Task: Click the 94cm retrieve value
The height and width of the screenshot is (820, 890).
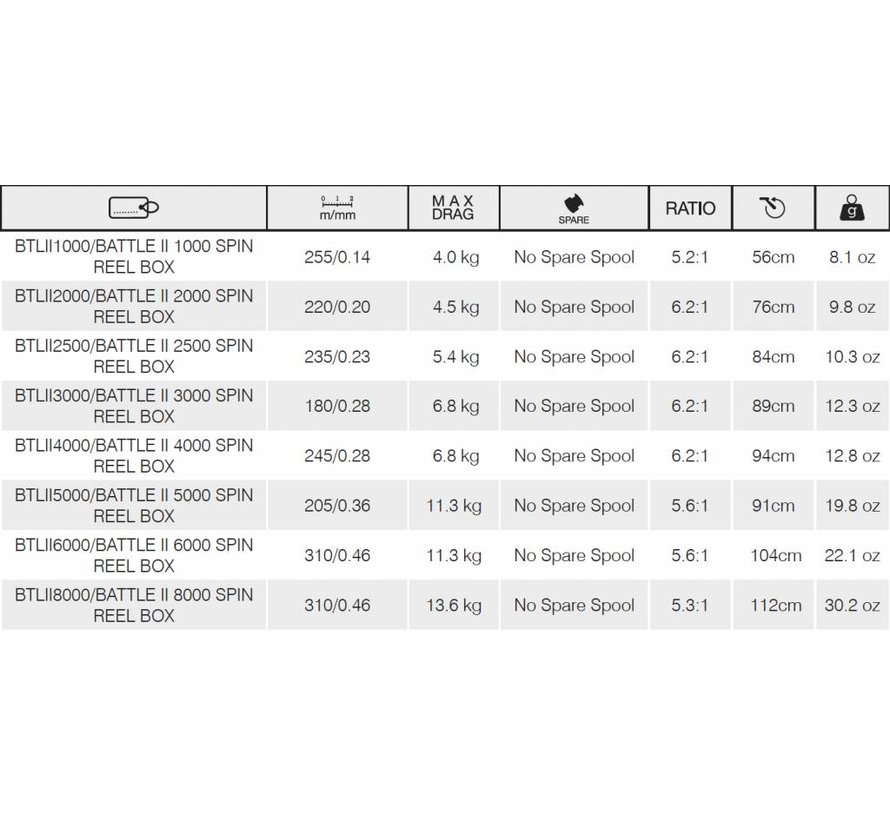Action: click(x=773, y=456)
